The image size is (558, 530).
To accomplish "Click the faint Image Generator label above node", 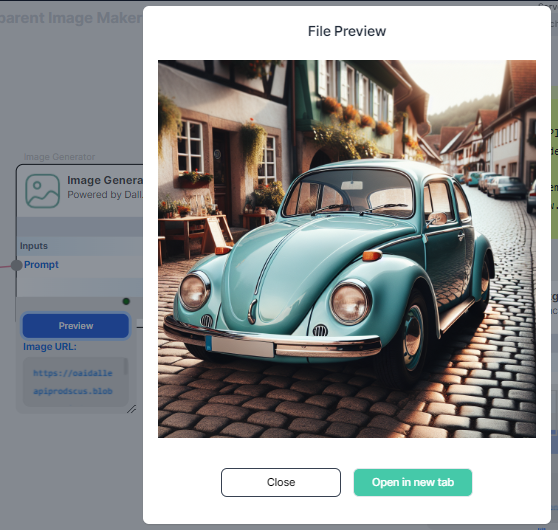I will click(x=59, y=157).
